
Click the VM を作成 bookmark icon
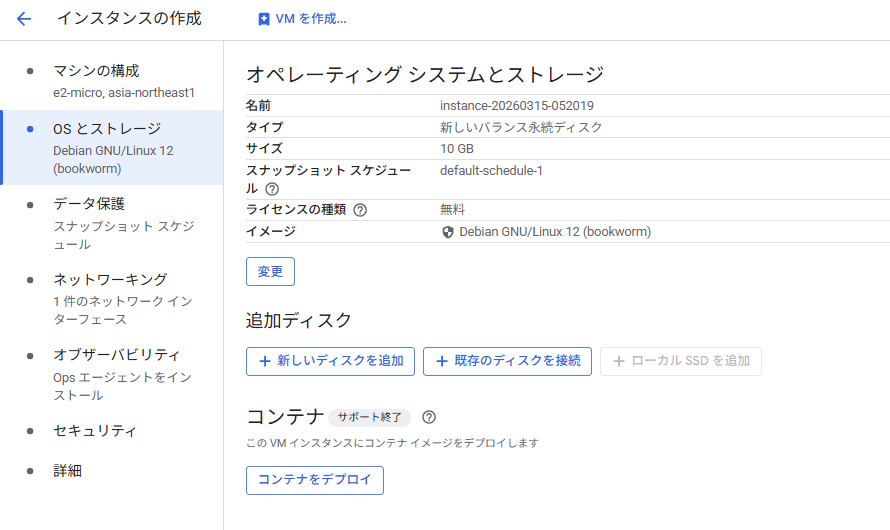click(x=264, y=19)
